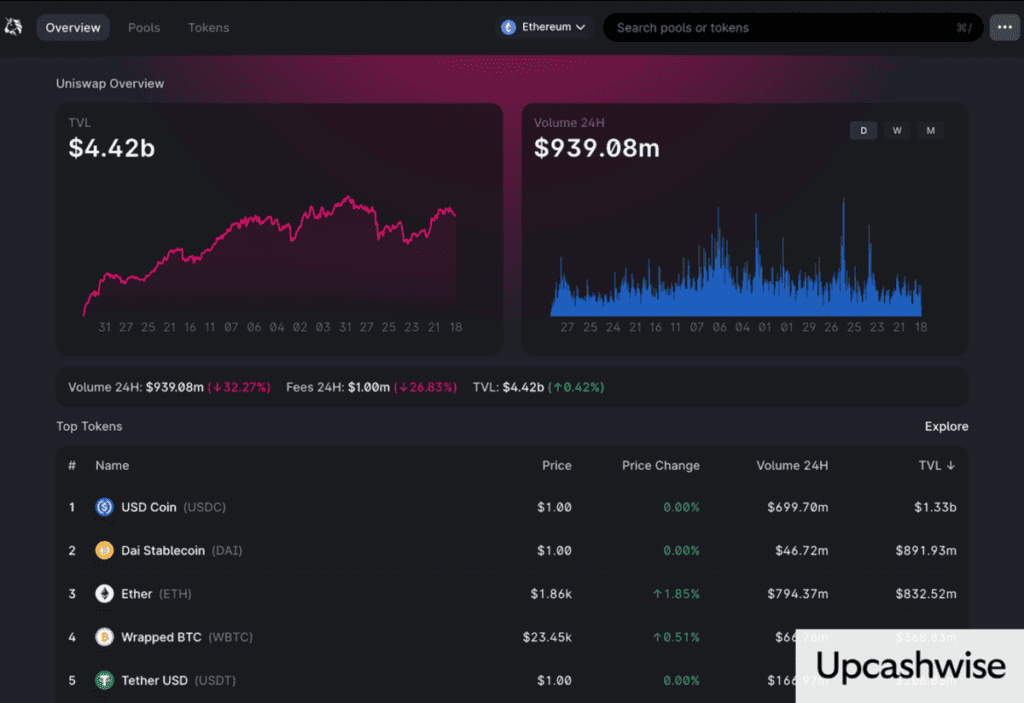Click the Tether USD token icon
The image size is (1024, 703).
(104, 680)
